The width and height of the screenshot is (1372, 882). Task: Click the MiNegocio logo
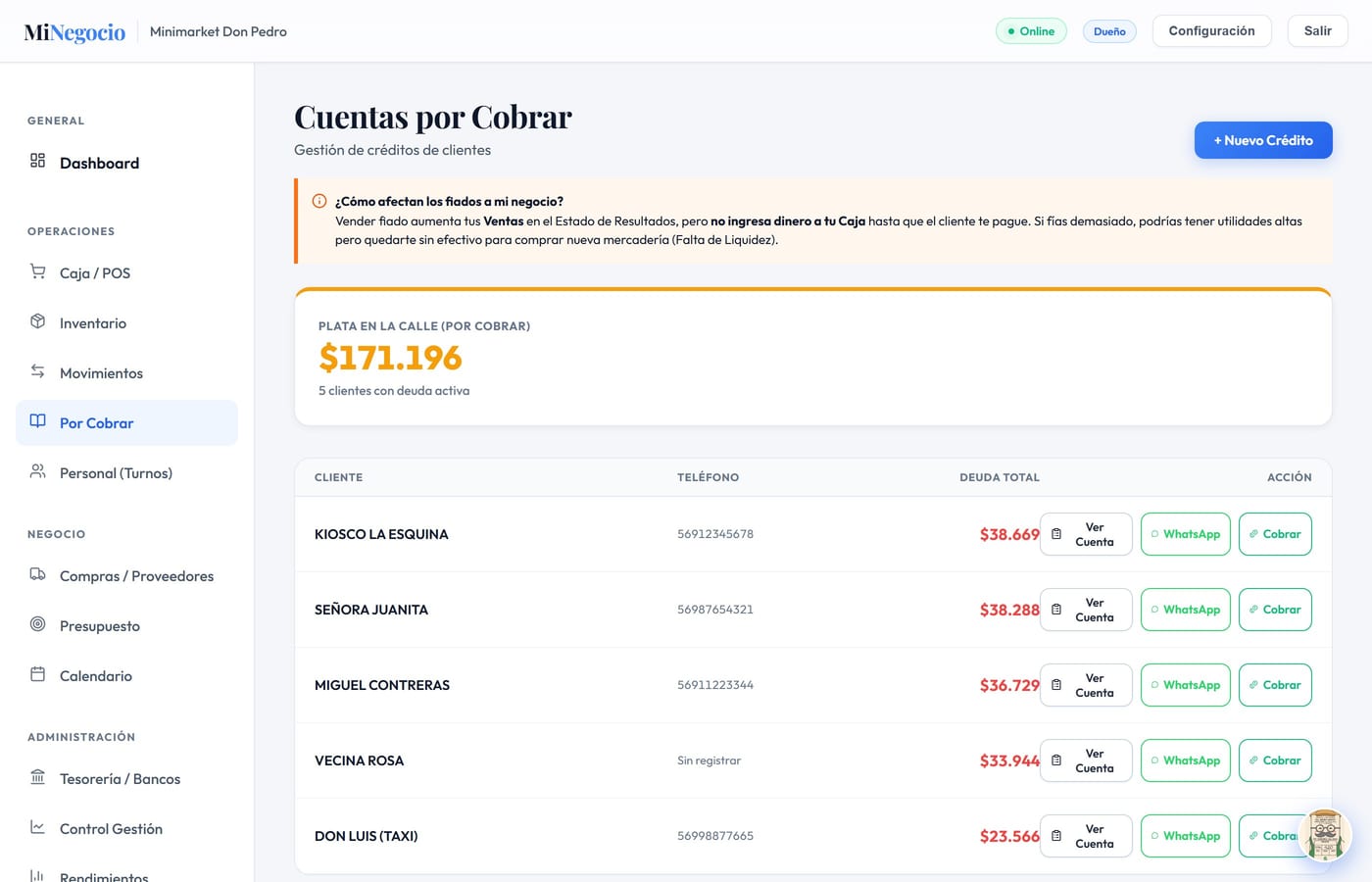[x=74, y=32]
